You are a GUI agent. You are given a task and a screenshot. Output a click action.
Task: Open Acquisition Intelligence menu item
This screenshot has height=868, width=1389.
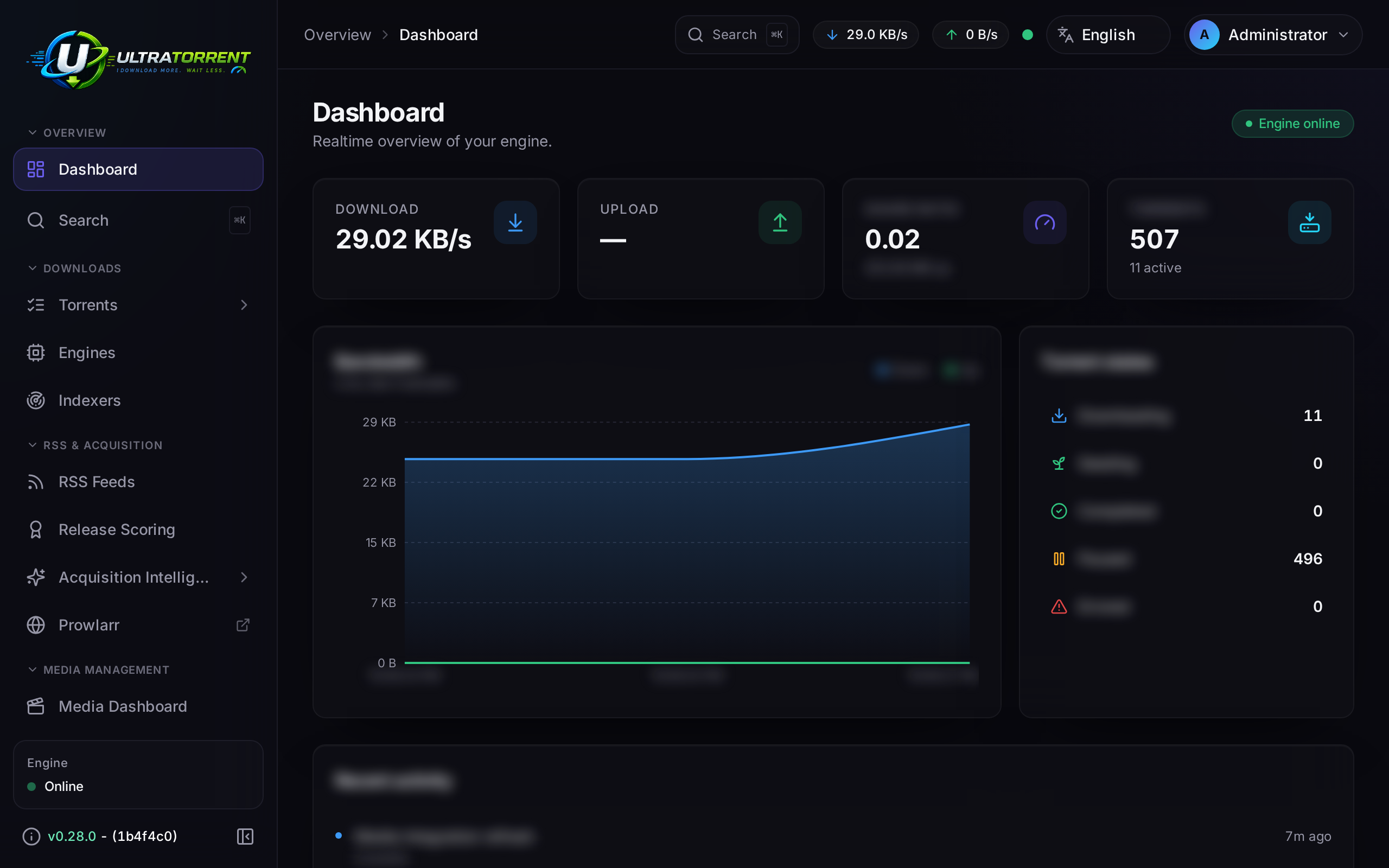click(138, 577)
